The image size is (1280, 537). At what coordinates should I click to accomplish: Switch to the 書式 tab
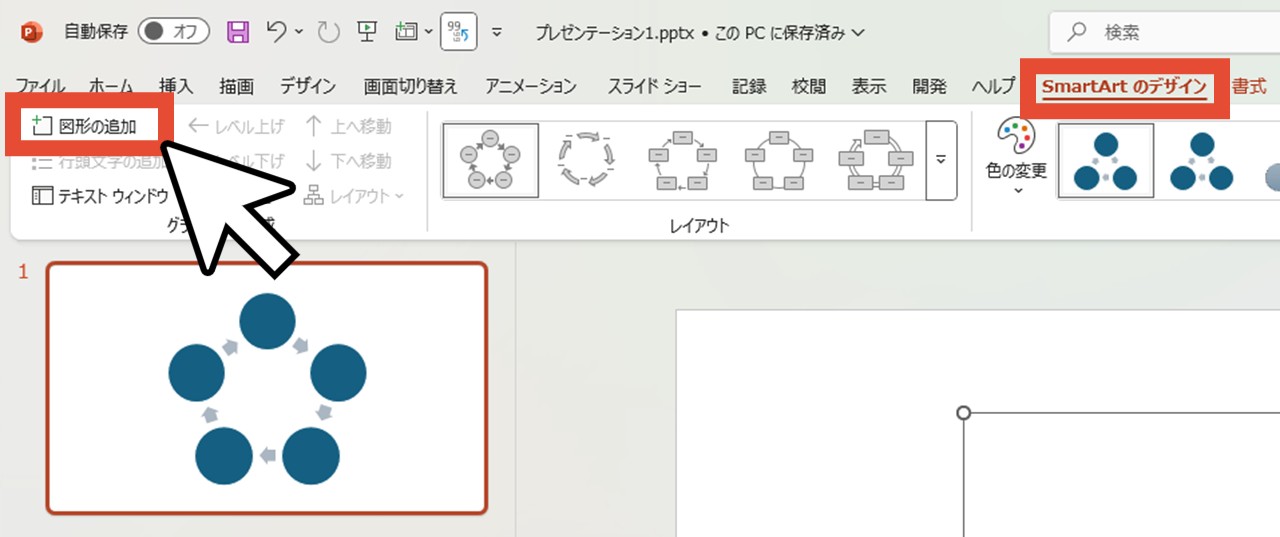1249,87
